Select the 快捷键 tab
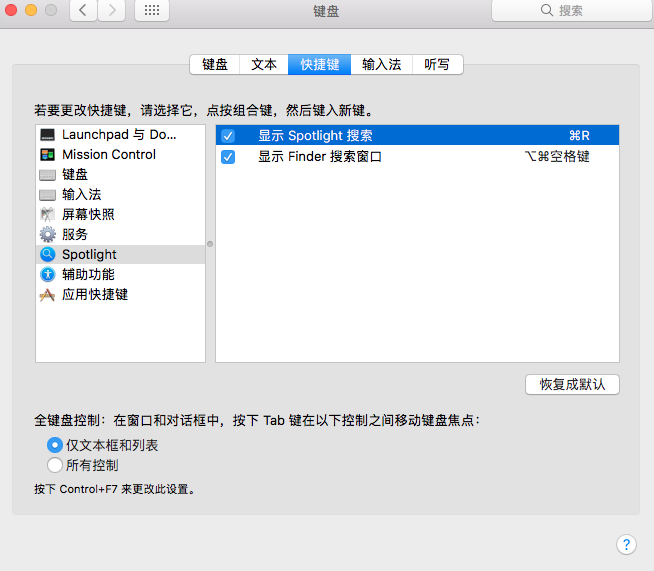Screen dimensions: 654x571 pyautogui.click(x=319, y=65)
